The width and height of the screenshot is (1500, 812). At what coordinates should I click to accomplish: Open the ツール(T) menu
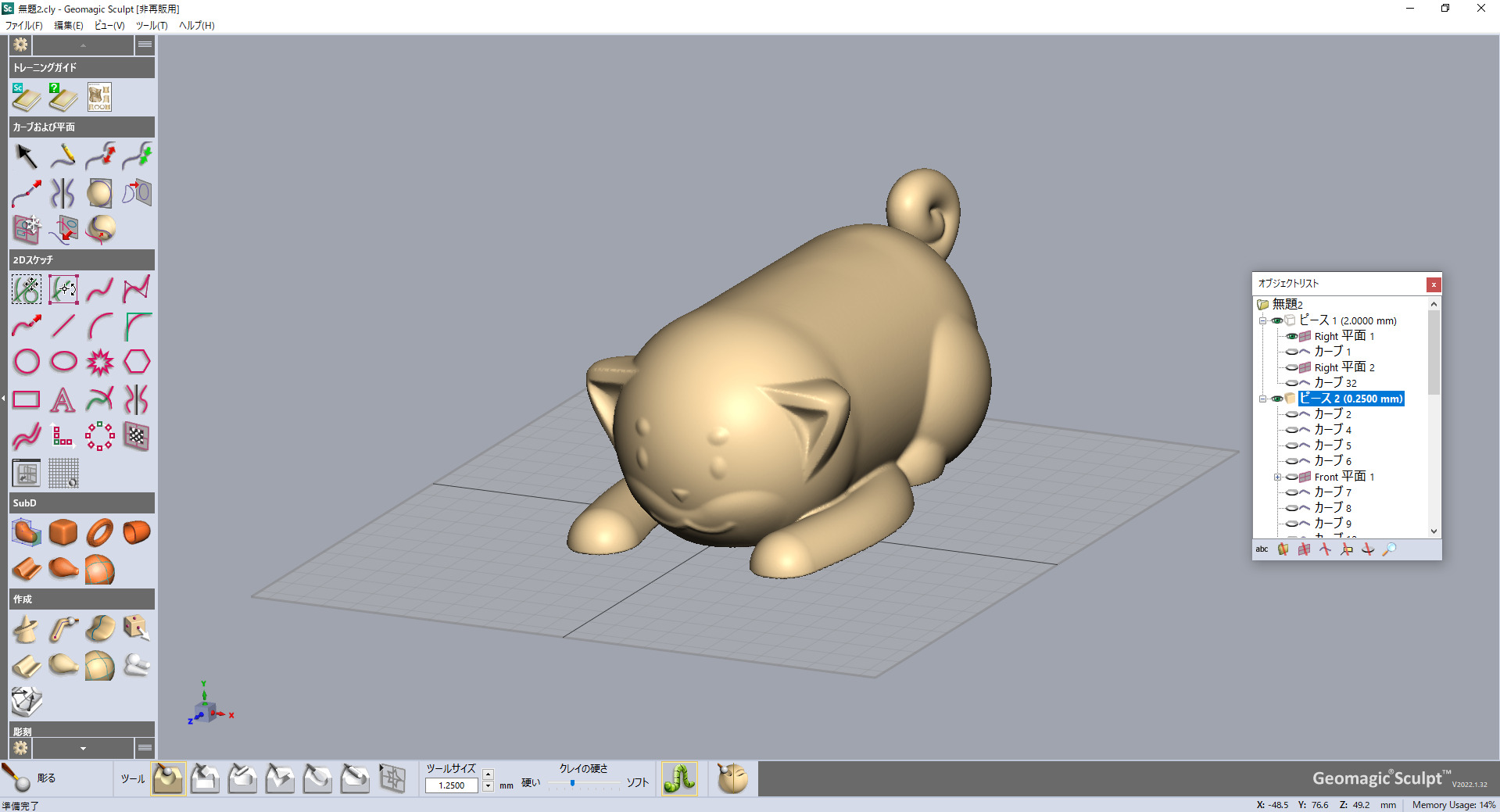(152, 25)
